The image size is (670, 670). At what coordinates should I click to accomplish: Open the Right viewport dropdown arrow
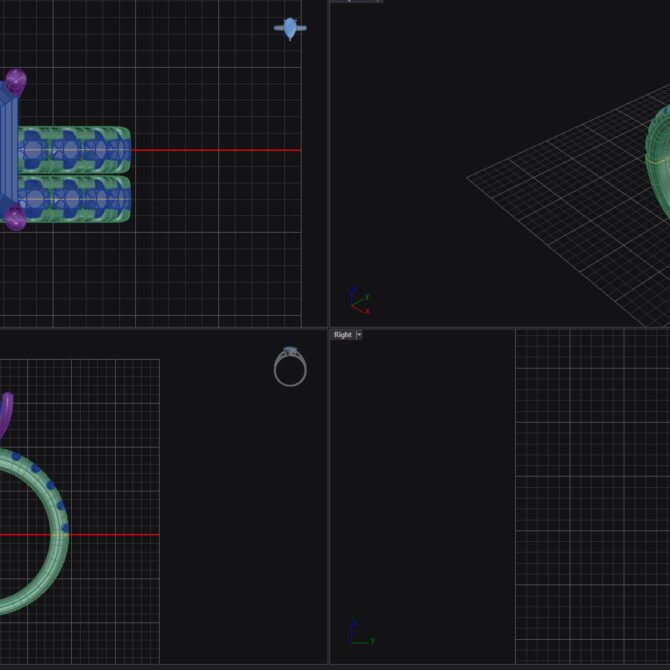[359, 335]
